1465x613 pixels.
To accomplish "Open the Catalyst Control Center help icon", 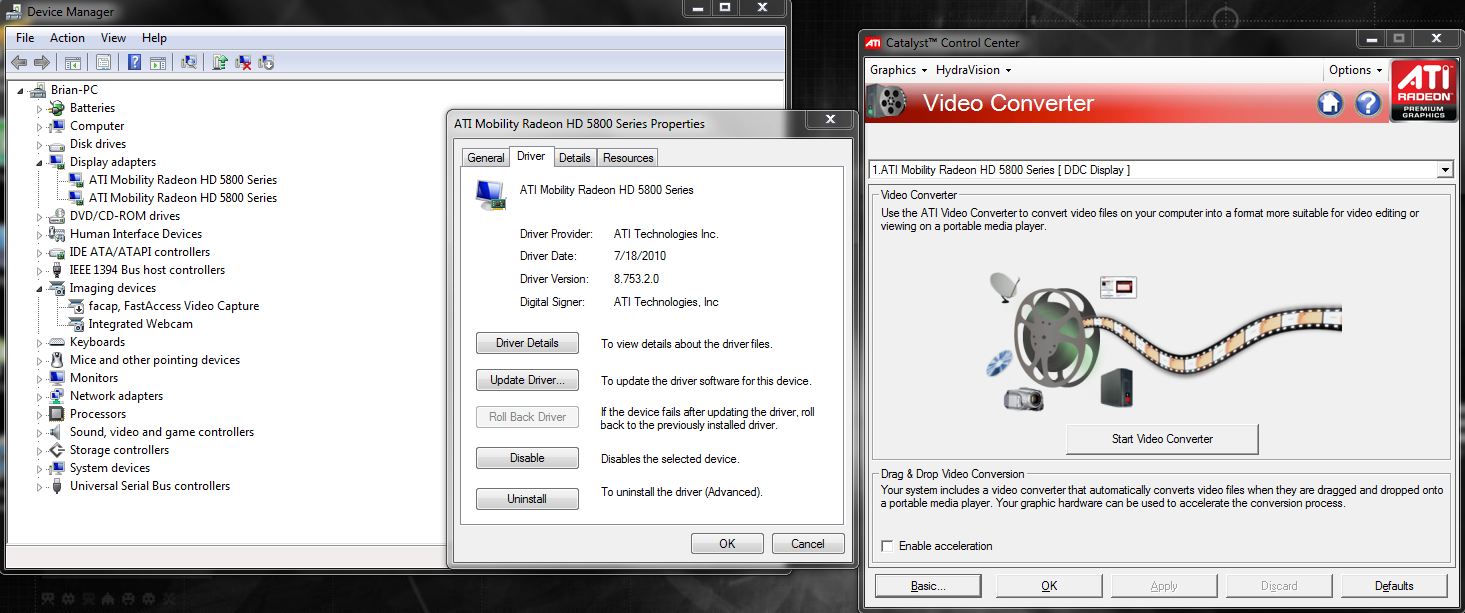I will point(1367,103).
